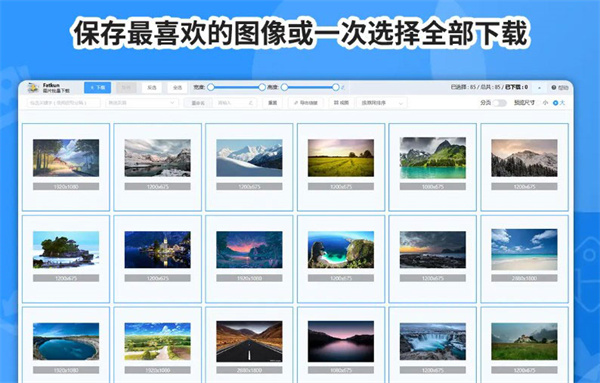Select the pink sunset cave landscape thumbnail
Viewport: 600px width, 383px height.
249,249
